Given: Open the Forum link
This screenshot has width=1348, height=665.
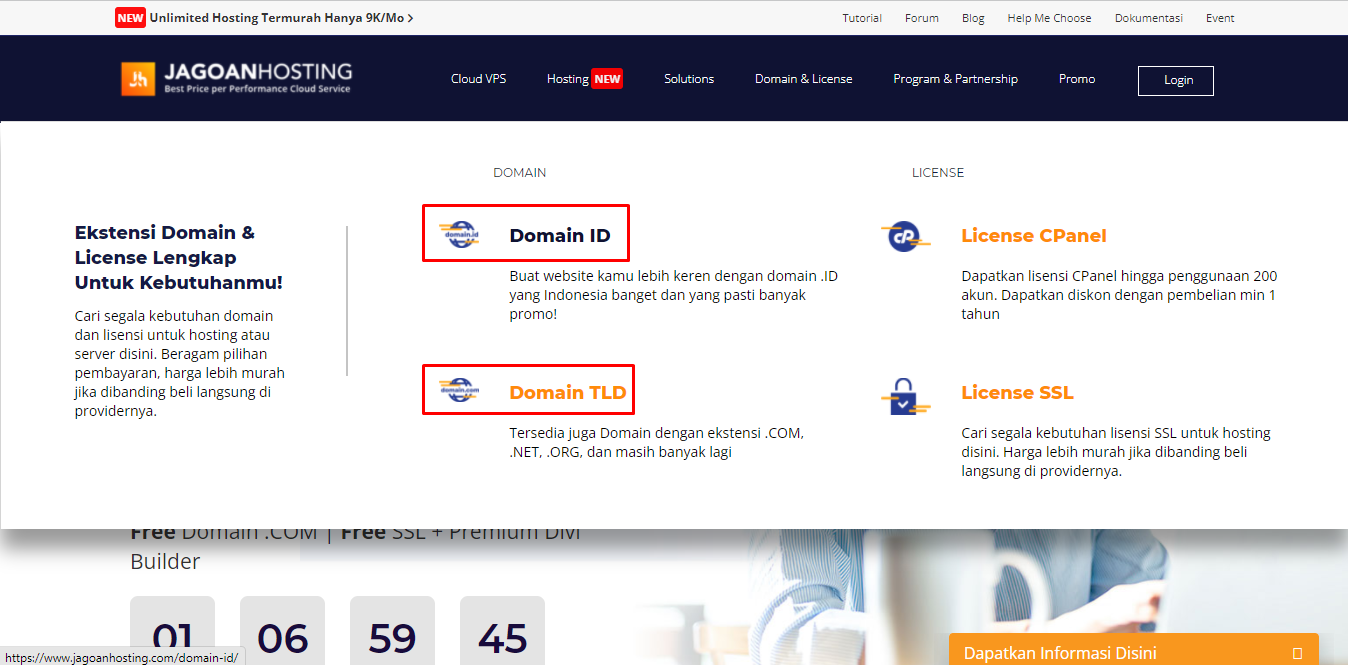Looking at the screenshot, I should 922,18.
